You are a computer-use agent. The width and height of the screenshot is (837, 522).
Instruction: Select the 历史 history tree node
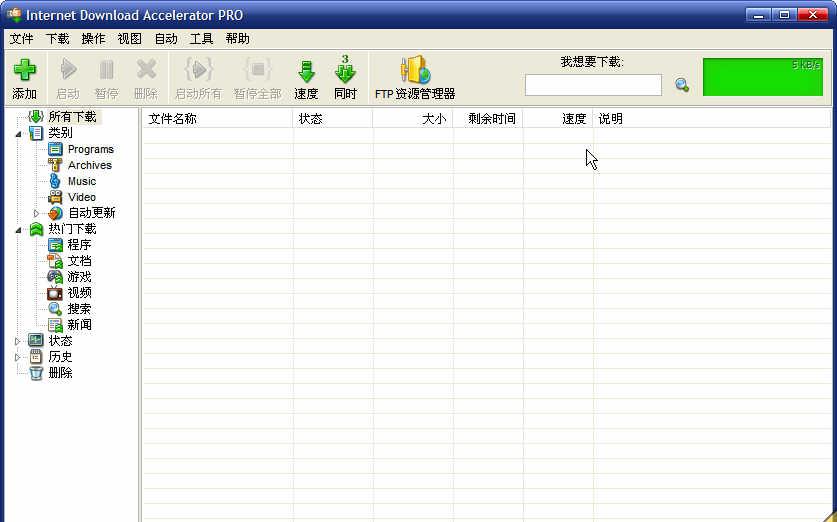(60, 357)
